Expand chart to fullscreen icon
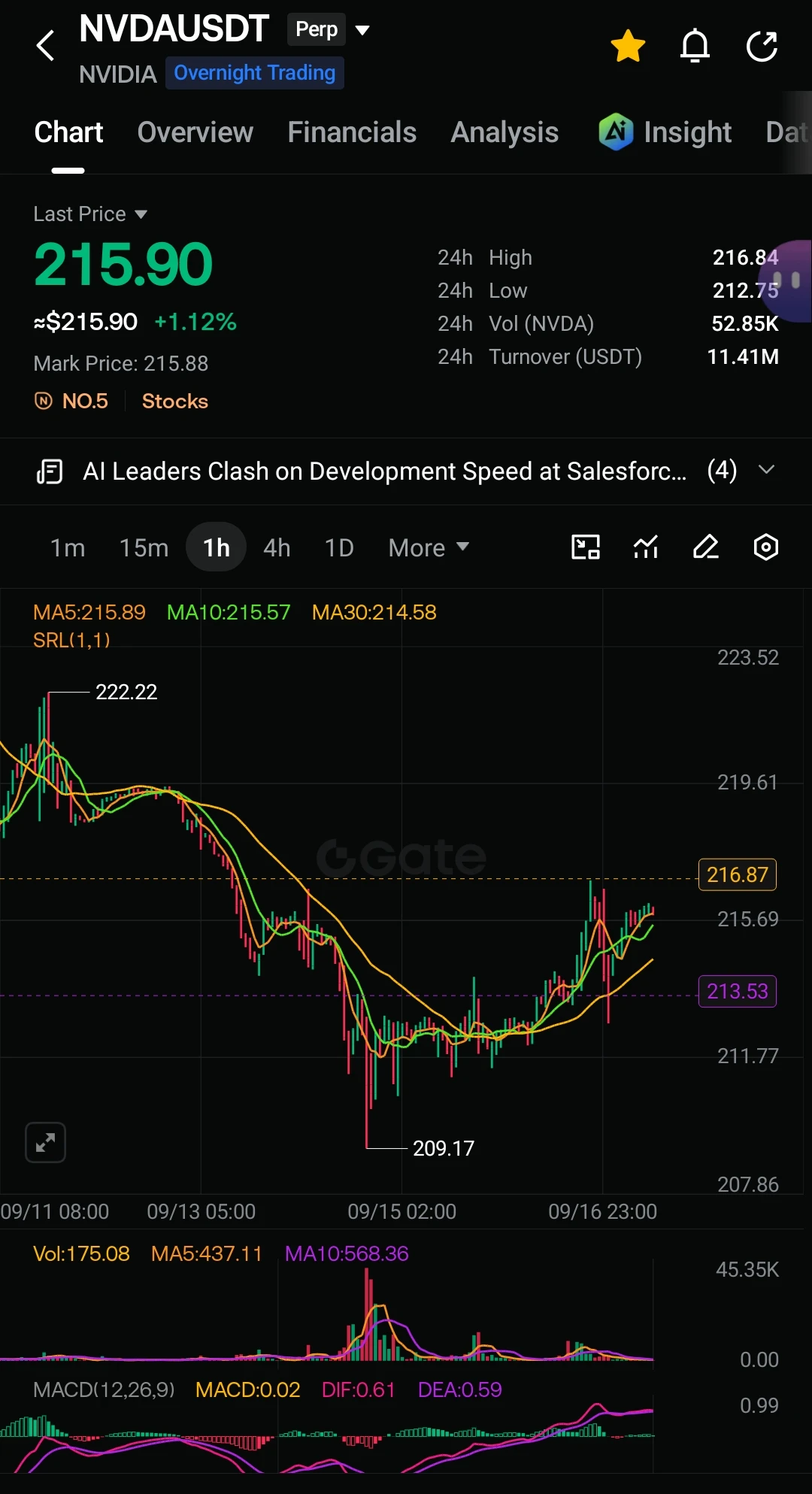Screen dimensions: 812x1494 pos(45,1143)
